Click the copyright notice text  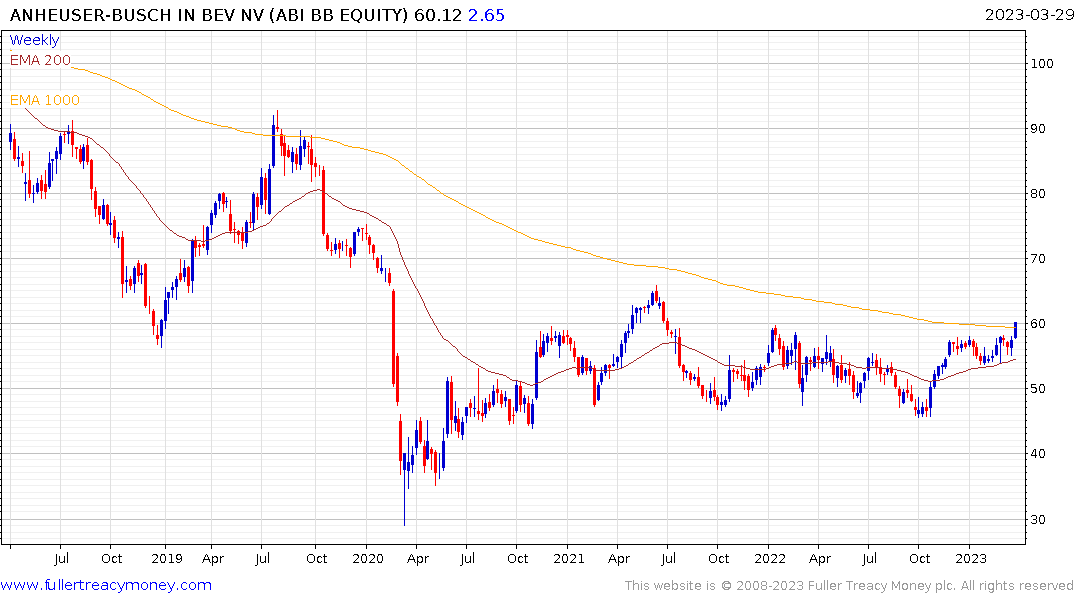[849, 586]
